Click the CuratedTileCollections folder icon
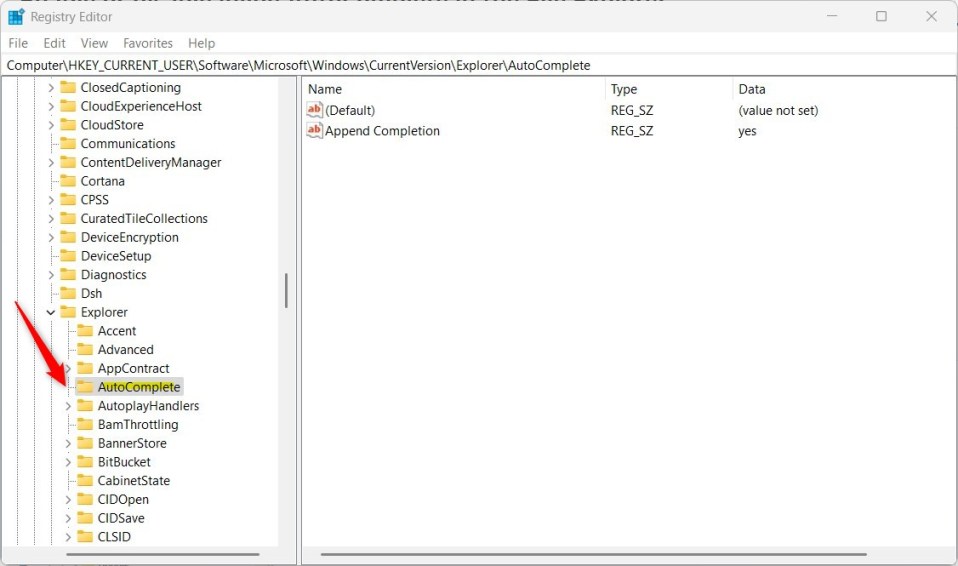The width and height of the screenshot is (958, 566). click(x=68, y=218)
